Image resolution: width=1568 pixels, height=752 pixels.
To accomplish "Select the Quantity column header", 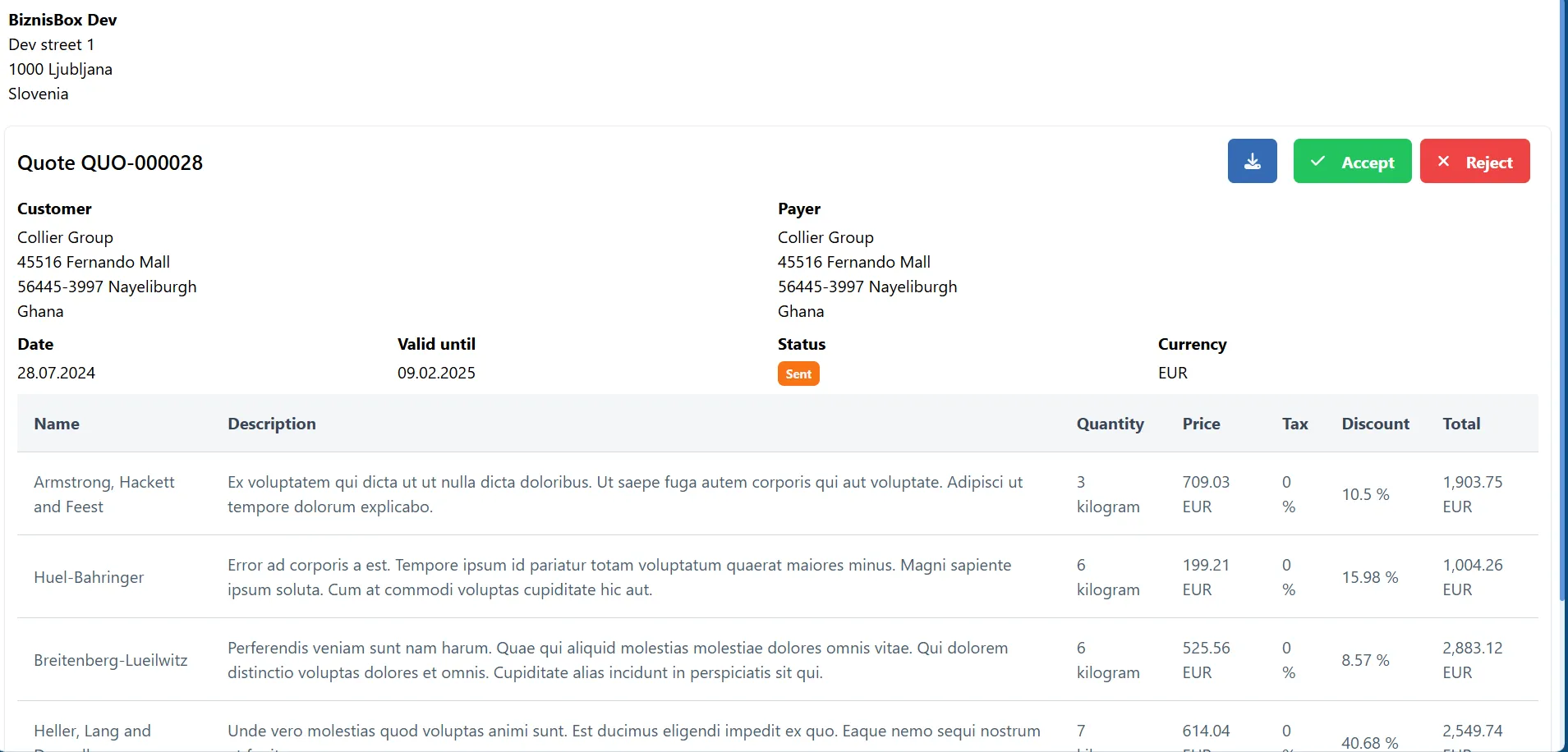I will (1110, 424).
